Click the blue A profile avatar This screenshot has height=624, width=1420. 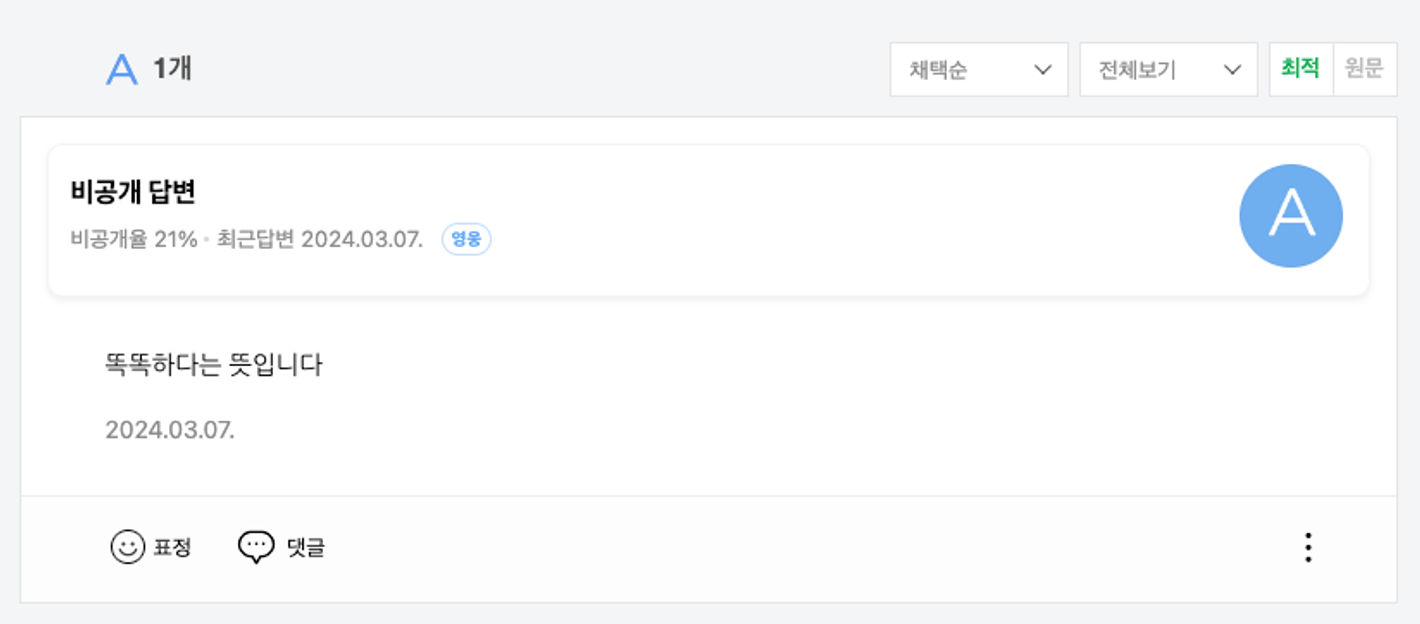[x=1290, y=214]
